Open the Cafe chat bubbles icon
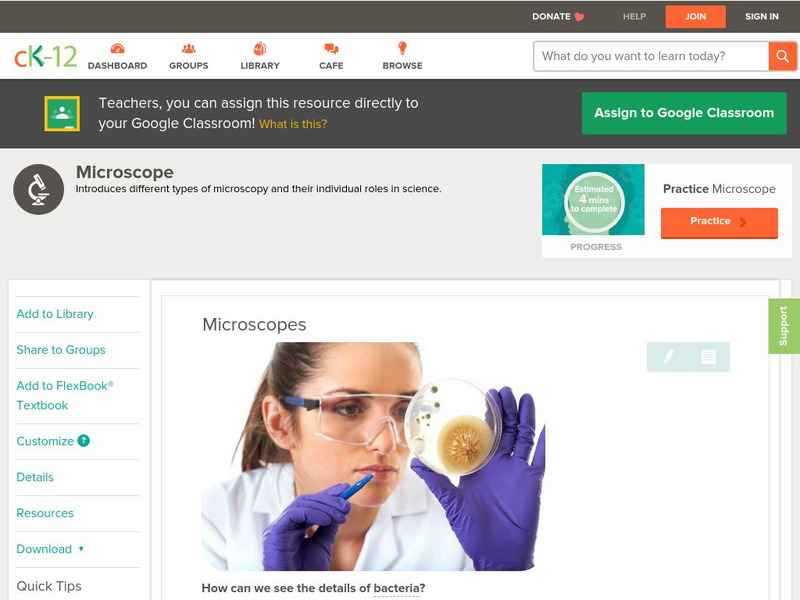The width and height of the screenshot is (800, 600). pos(331,49)
